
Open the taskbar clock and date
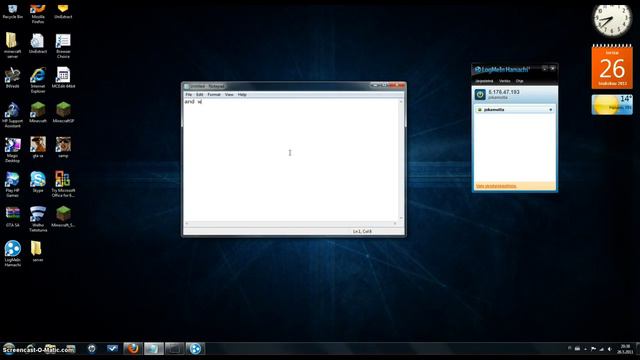[x=625, y=349]
